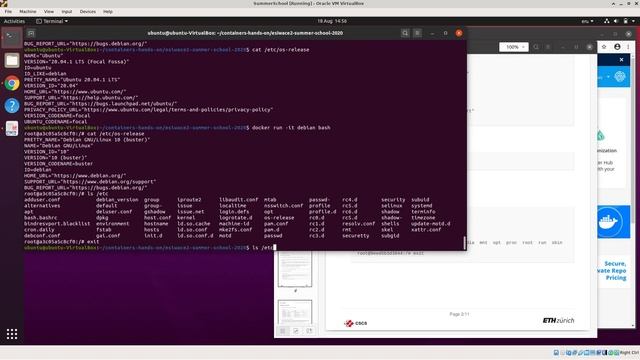Click the fingerprint icon on the Docker page
The width and height of the screenshot is (640, 360).
pyautogui.click(x=620, y=76)
